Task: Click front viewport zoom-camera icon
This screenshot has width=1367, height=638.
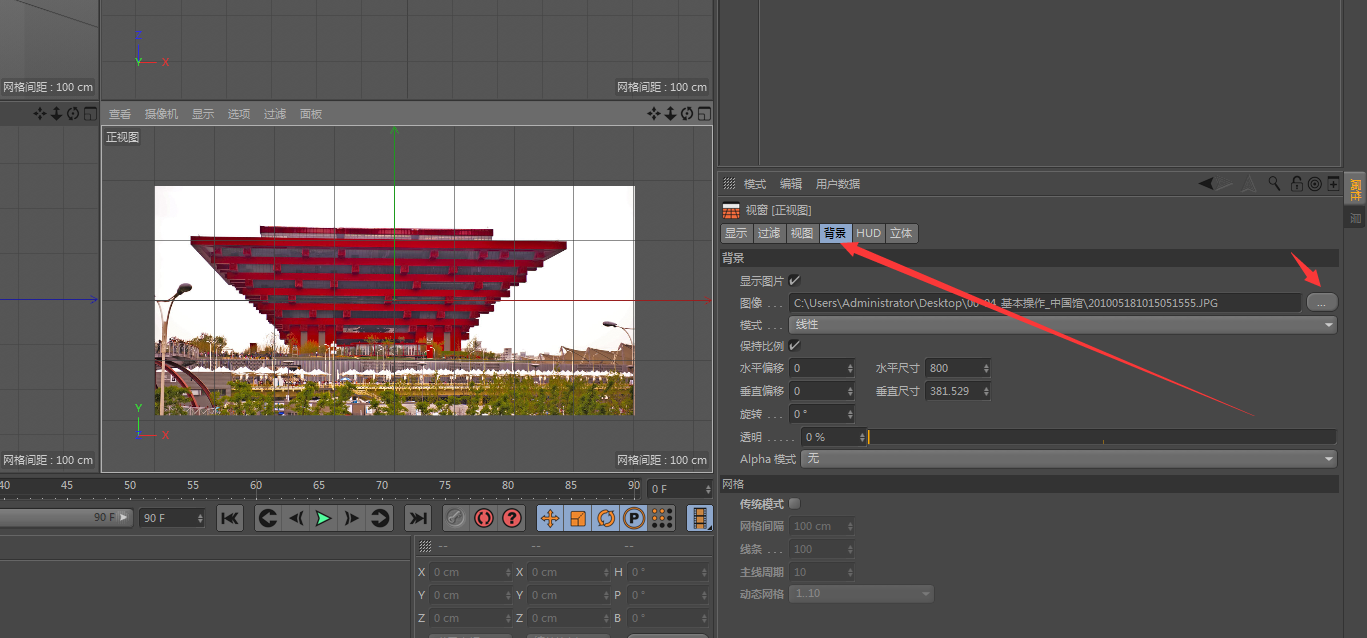Action: (x=671, y=114)
